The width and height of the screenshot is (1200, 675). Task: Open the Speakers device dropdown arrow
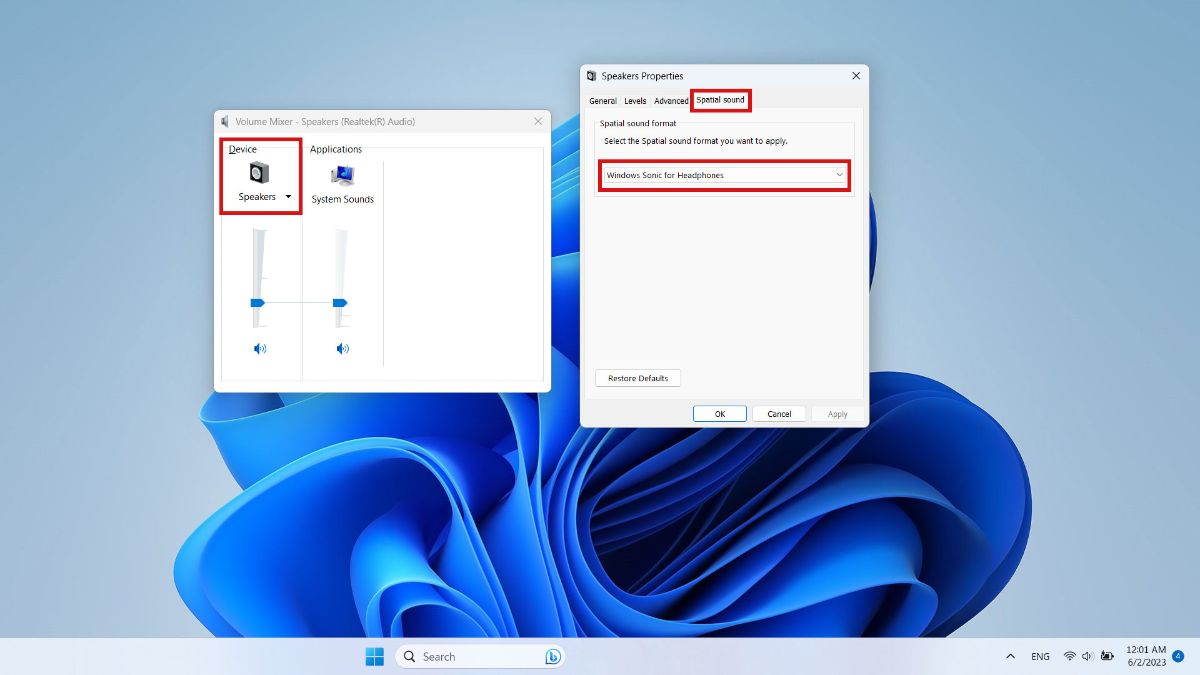point(288,197)
